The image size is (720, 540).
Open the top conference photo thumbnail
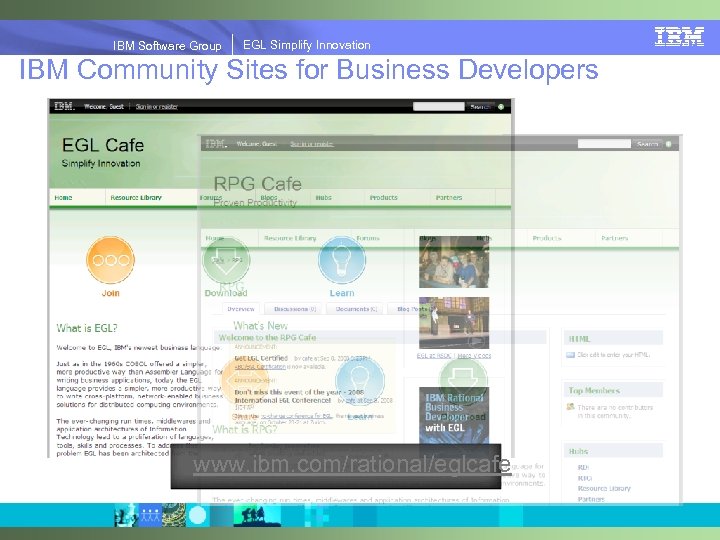454,262
